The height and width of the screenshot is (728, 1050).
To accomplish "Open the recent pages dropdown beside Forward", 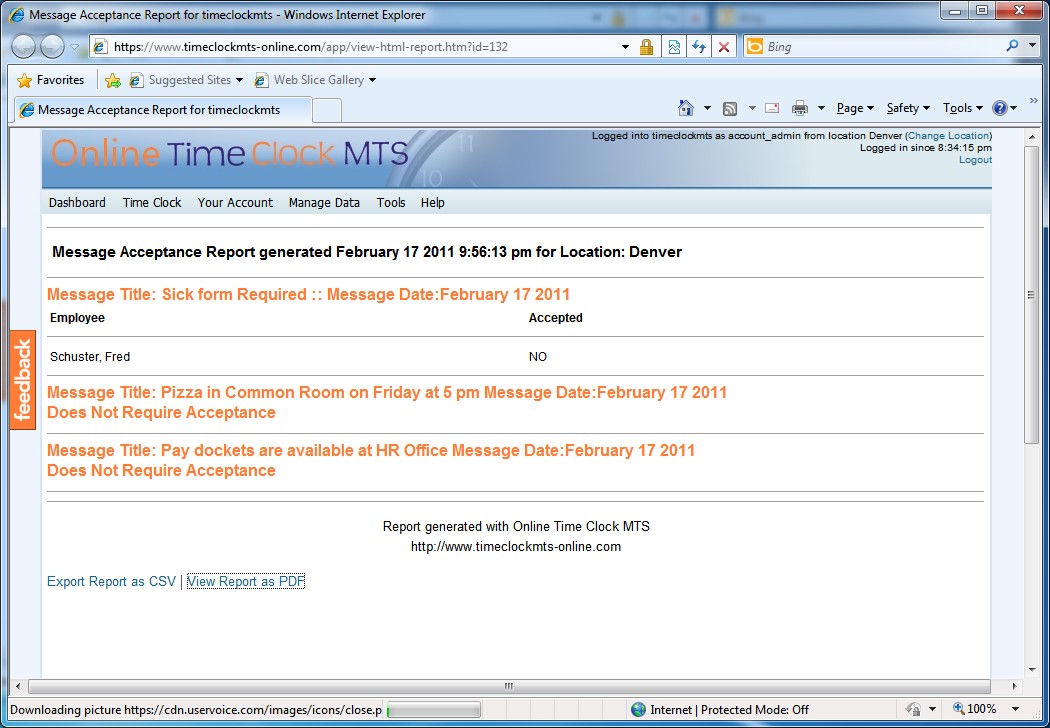I will click(74, 47).
